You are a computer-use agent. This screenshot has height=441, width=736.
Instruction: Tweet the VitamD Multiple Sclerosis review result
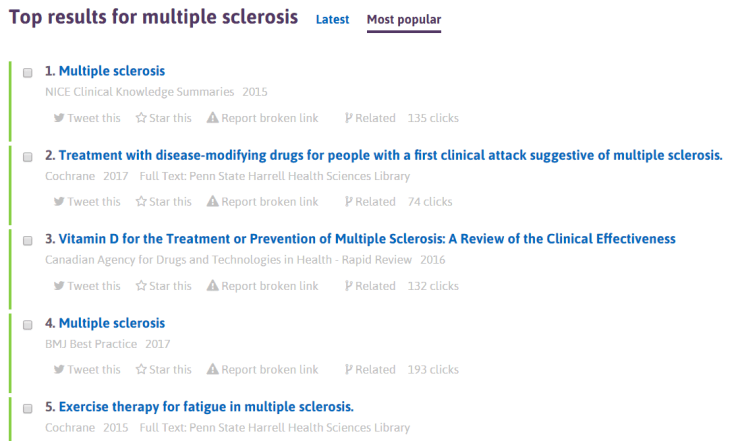point(87,286)
